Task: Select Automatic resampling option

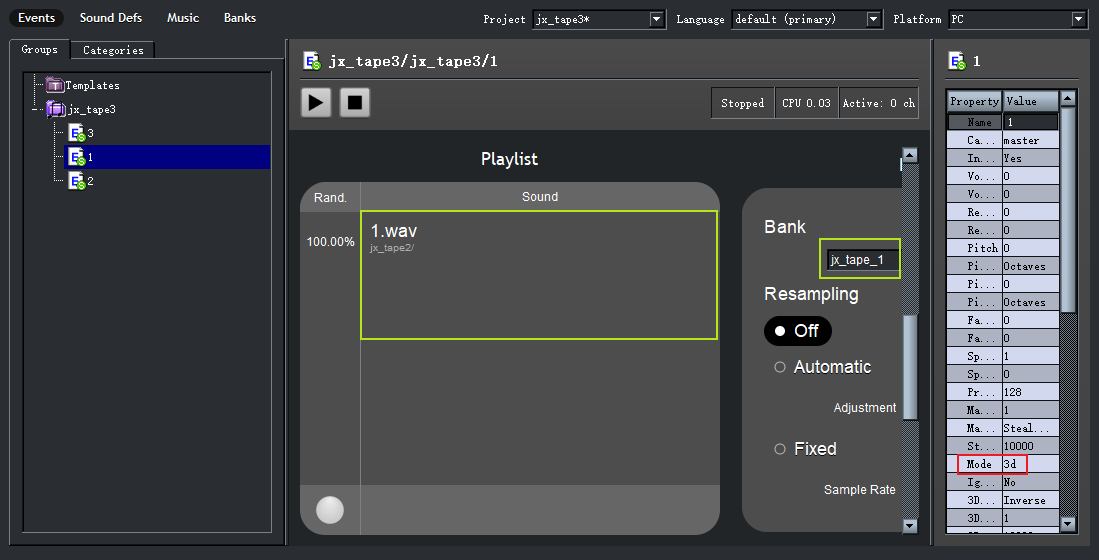Action: [822, 367]
